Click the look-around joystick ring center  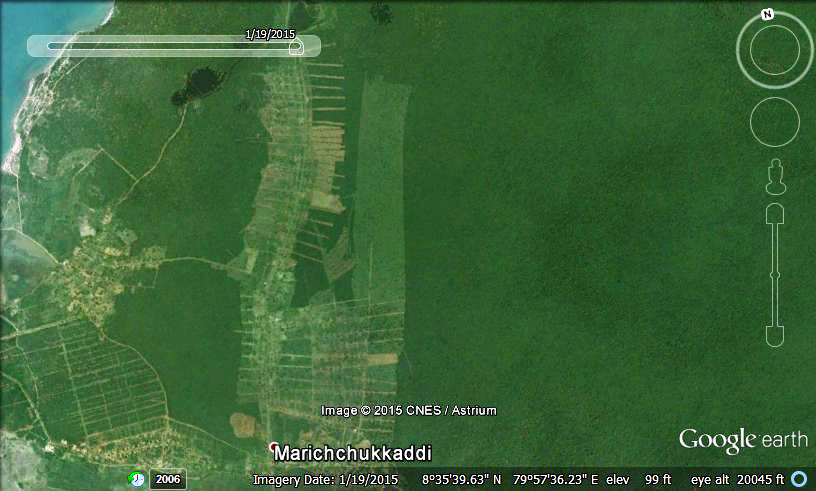[775, 50]
